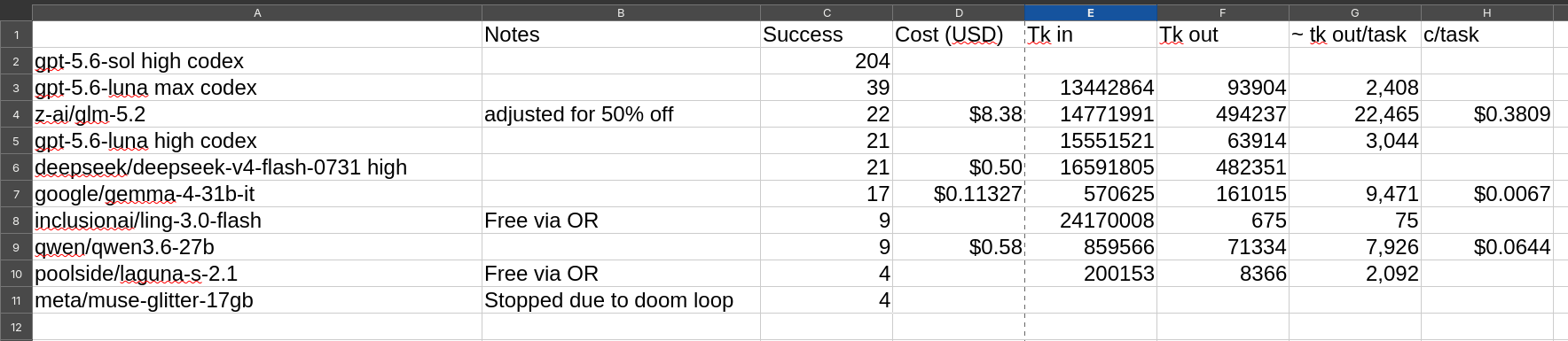The height and width of the screenshot is (341, 1568).
Task: Click the '~ tk out/task' header cell
Action: tap(1355, 35)
